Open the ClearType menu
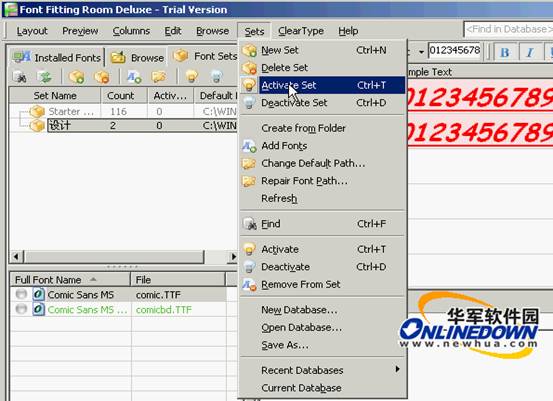553x401 pixels. [x=301, y=31]
